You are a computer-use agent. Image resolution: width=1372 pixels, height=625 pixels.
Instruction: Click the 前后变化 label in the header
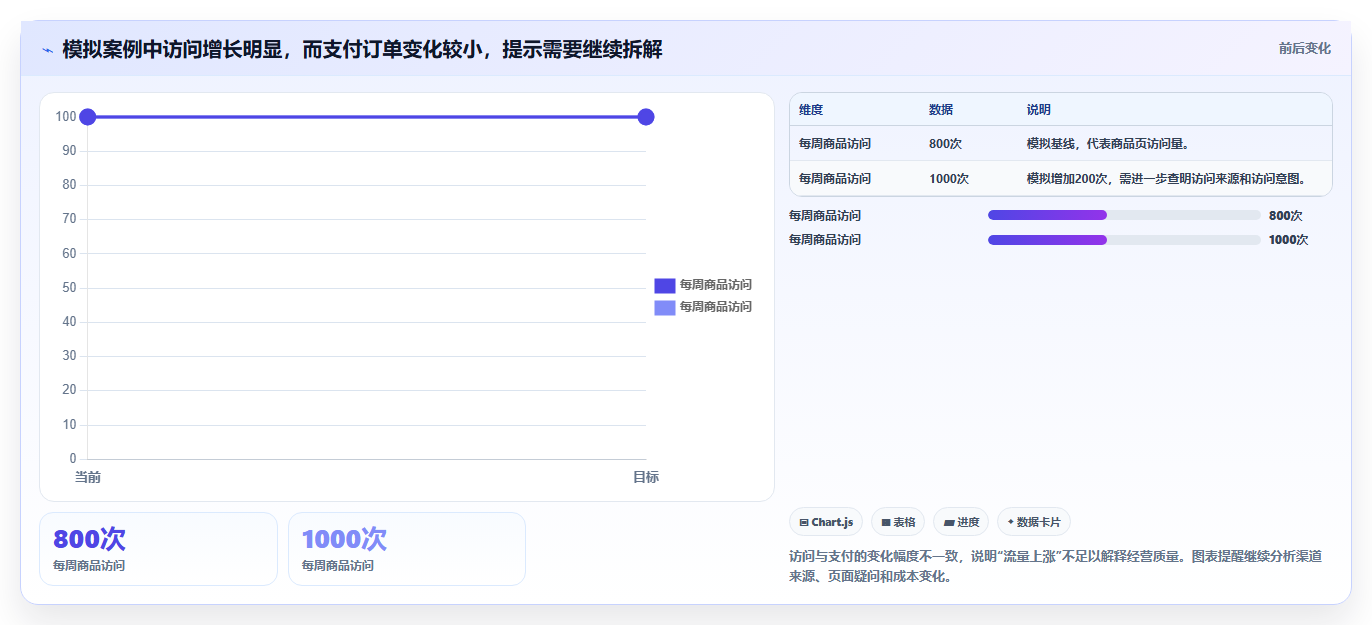[x=1305, y=48]
